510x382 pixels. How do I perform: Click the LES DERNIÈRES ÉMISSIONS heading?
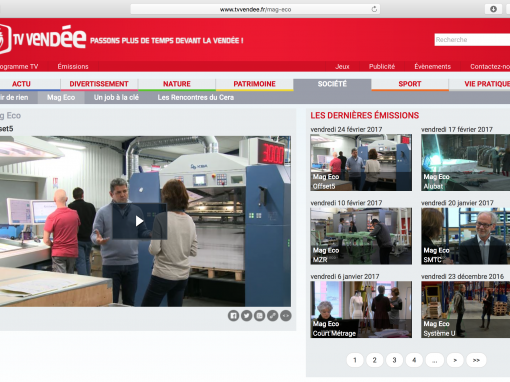(x=365, y=115)
